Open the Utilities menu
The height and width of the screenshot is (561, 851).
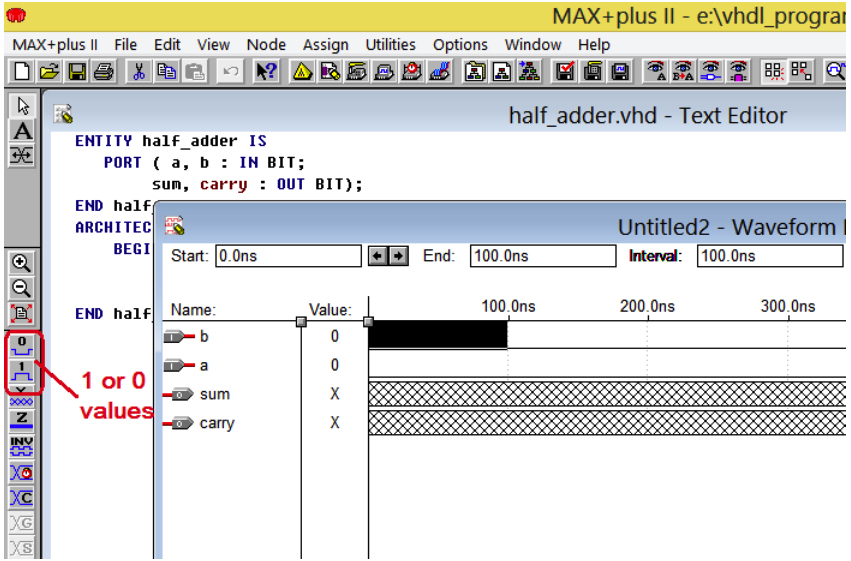[x=390, y=44]
